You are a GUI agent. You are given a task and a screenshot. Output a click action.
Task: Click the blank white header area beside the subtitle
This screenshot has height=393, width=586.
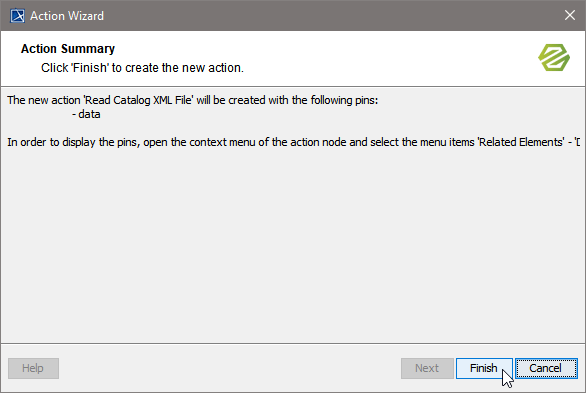(x=389, y=67)
